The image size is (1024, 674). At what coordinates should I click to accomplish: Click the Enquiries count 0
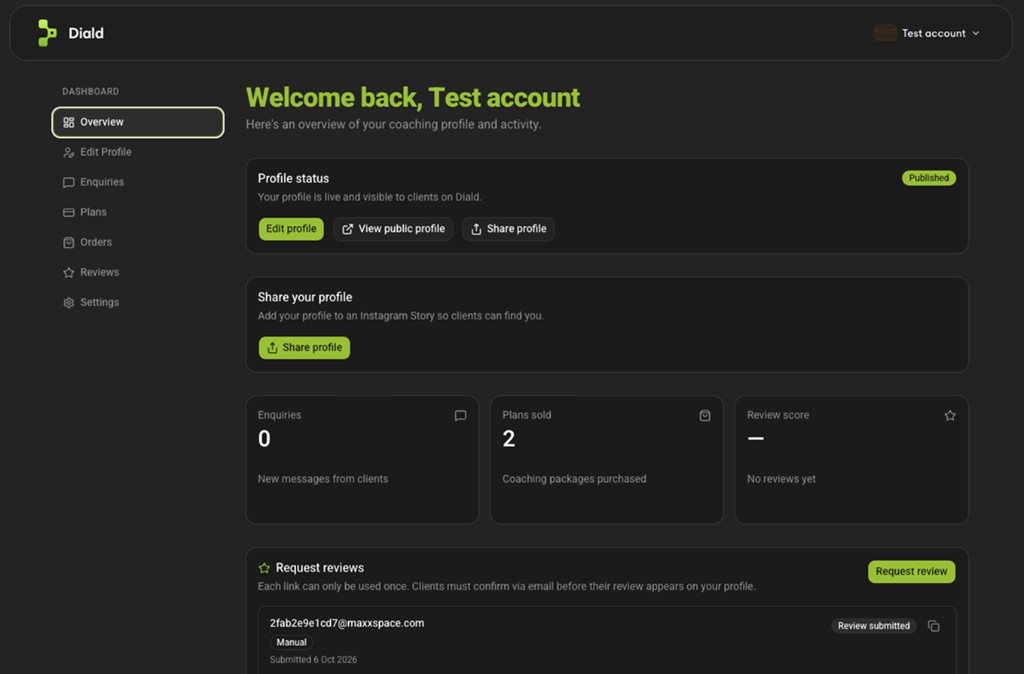(x=264, y=438)
